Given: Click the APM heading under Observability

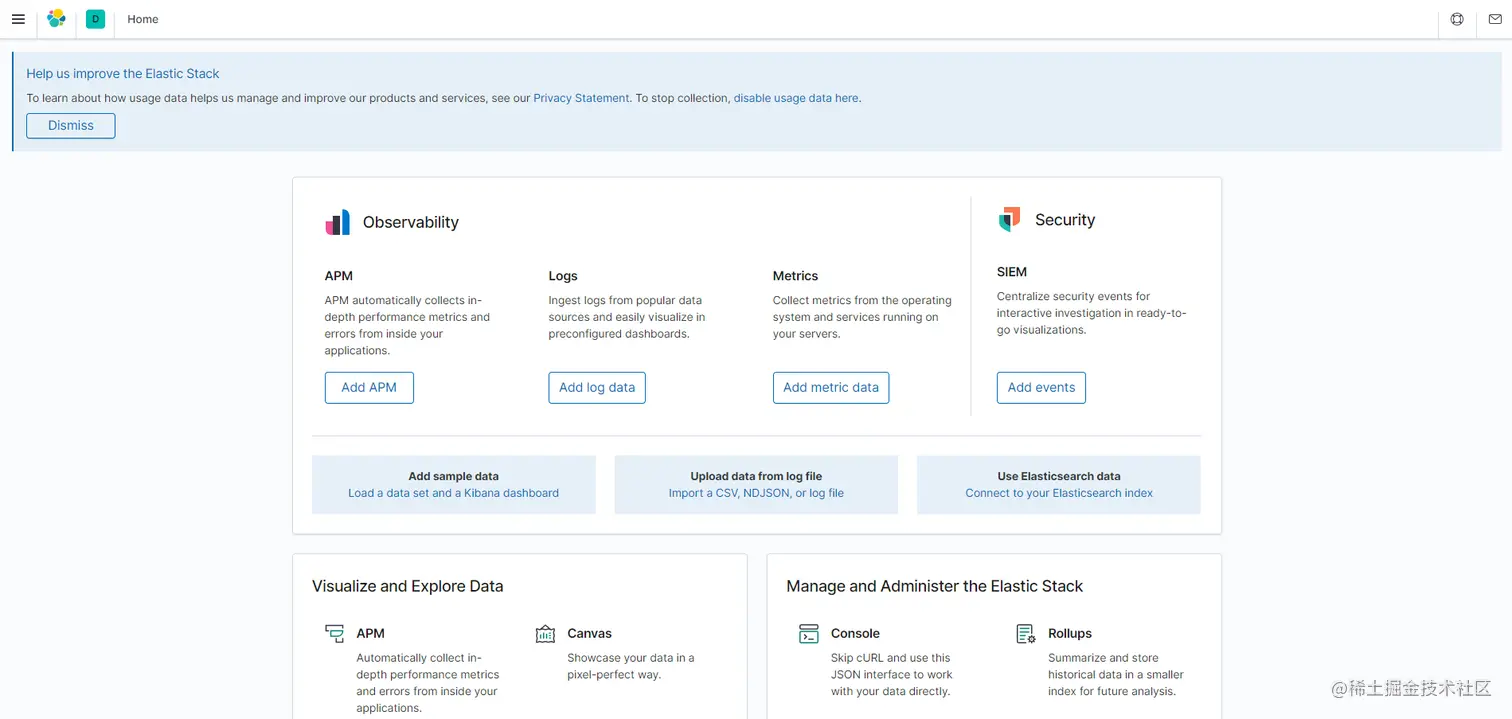Looking at the screenshot, I should tap(339, 276).
